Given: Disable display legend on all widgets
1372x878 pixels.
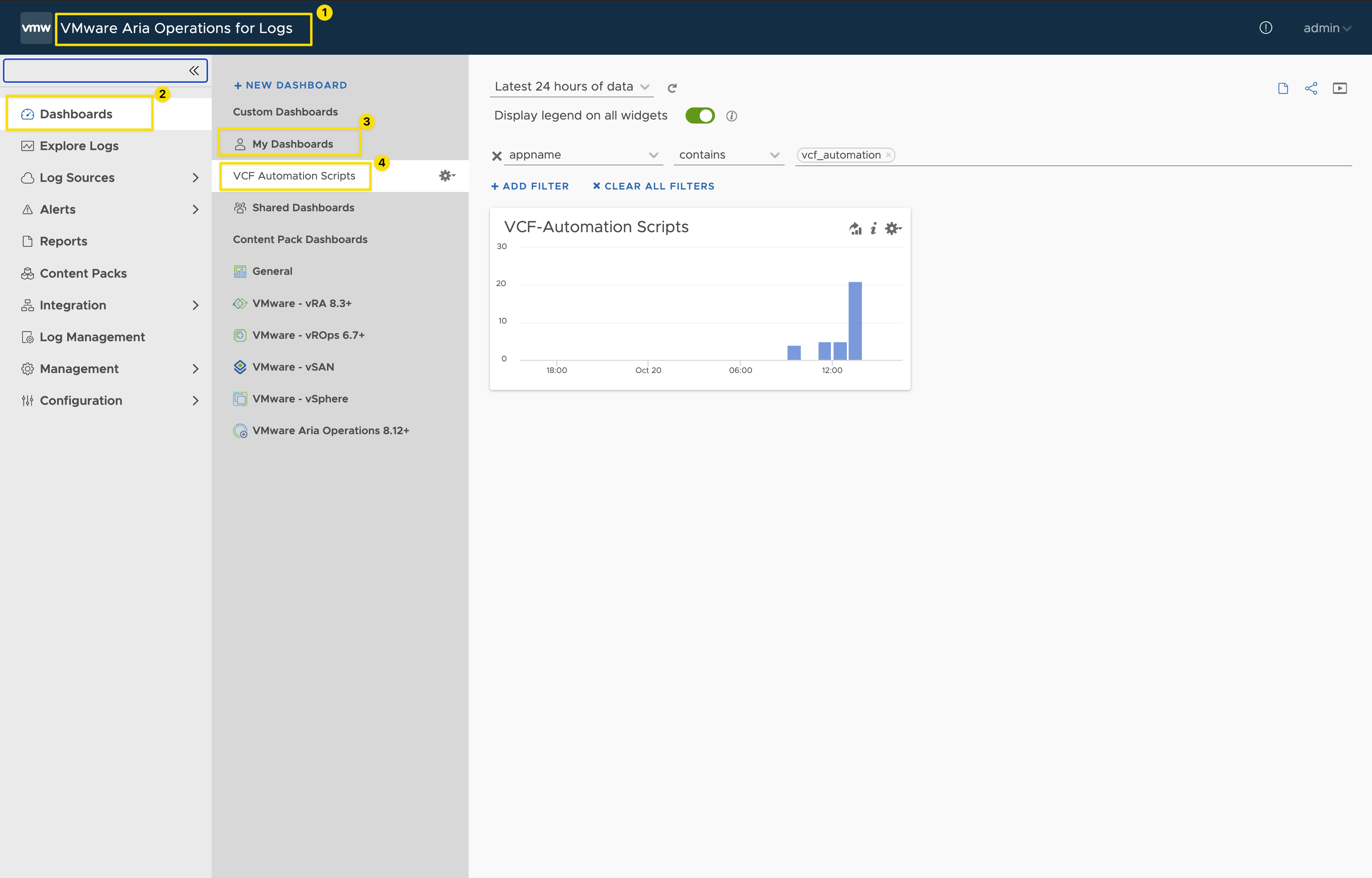Looking at the screenshot, I should [700, 116].
